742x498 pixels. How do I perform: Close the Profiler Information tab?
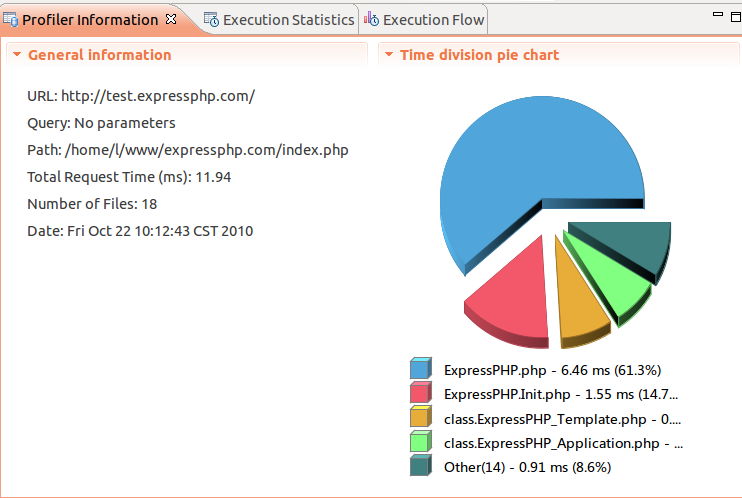[171, 19]
